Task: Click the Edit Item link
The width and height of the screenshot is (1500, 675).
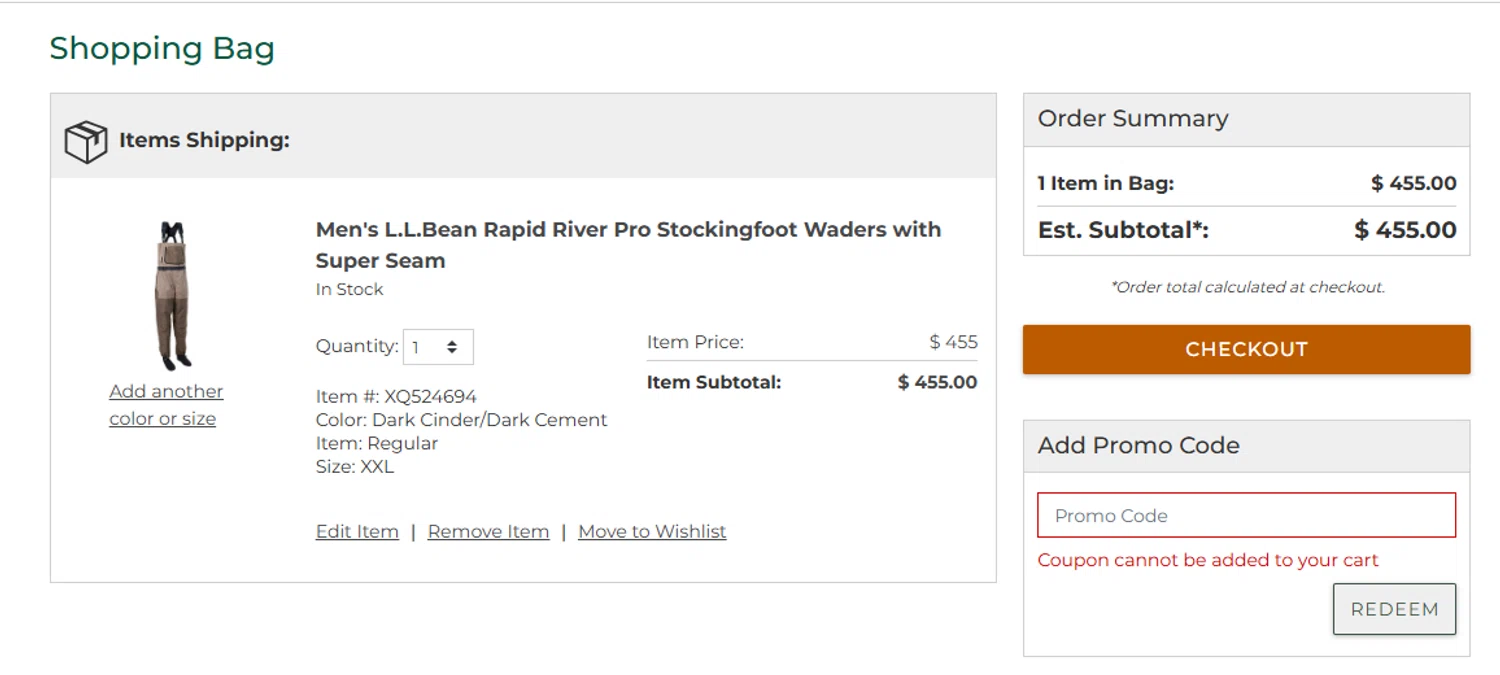Action: click(x=357, y=532)
